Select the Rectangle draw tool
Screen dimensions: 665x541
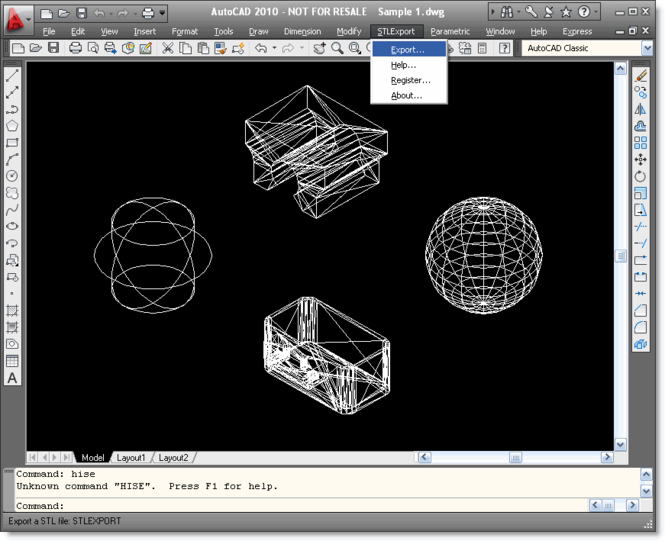(12, 143)
